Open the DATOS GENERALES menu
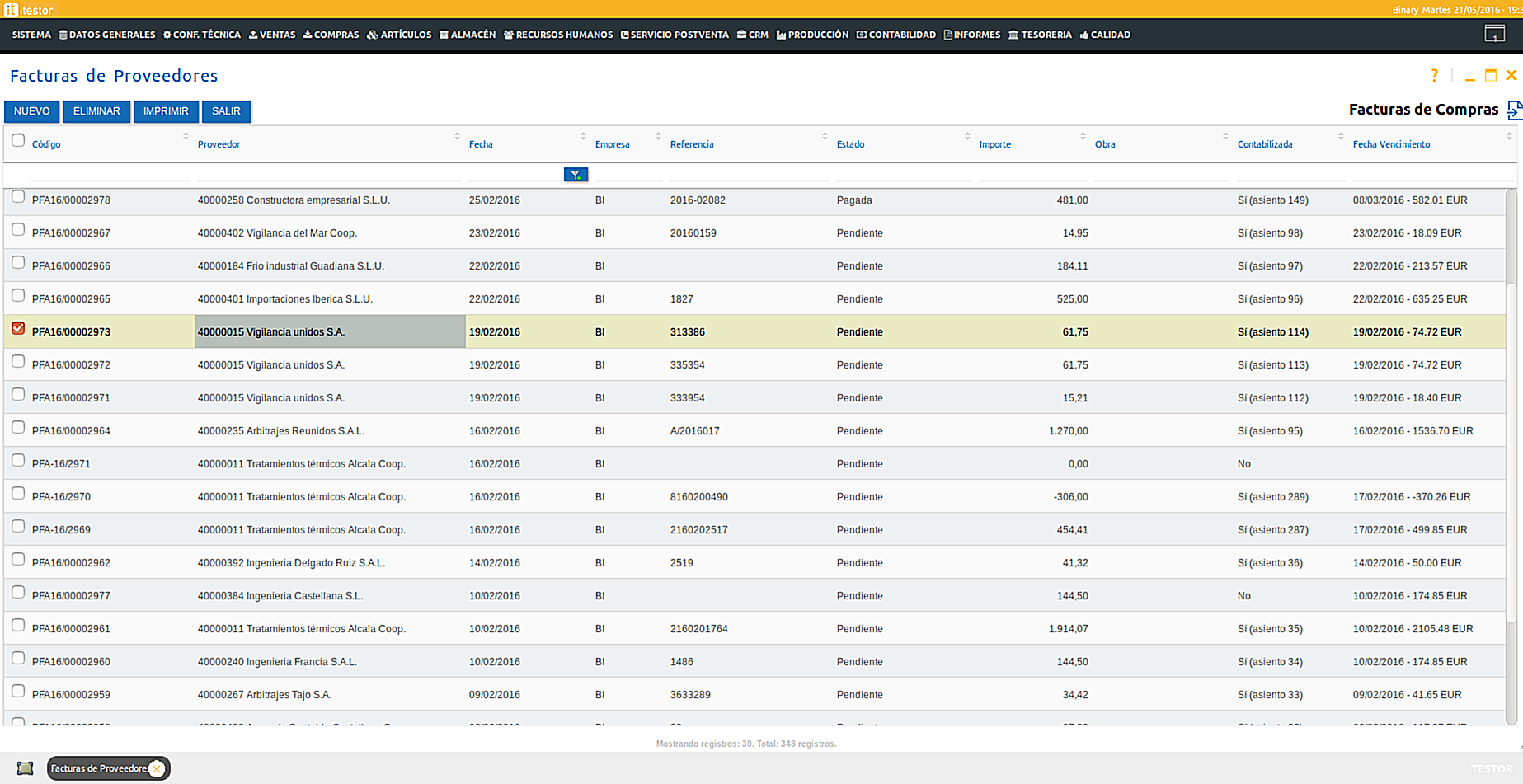This screenshot has width=1523, height=784. tap(107, 35)
